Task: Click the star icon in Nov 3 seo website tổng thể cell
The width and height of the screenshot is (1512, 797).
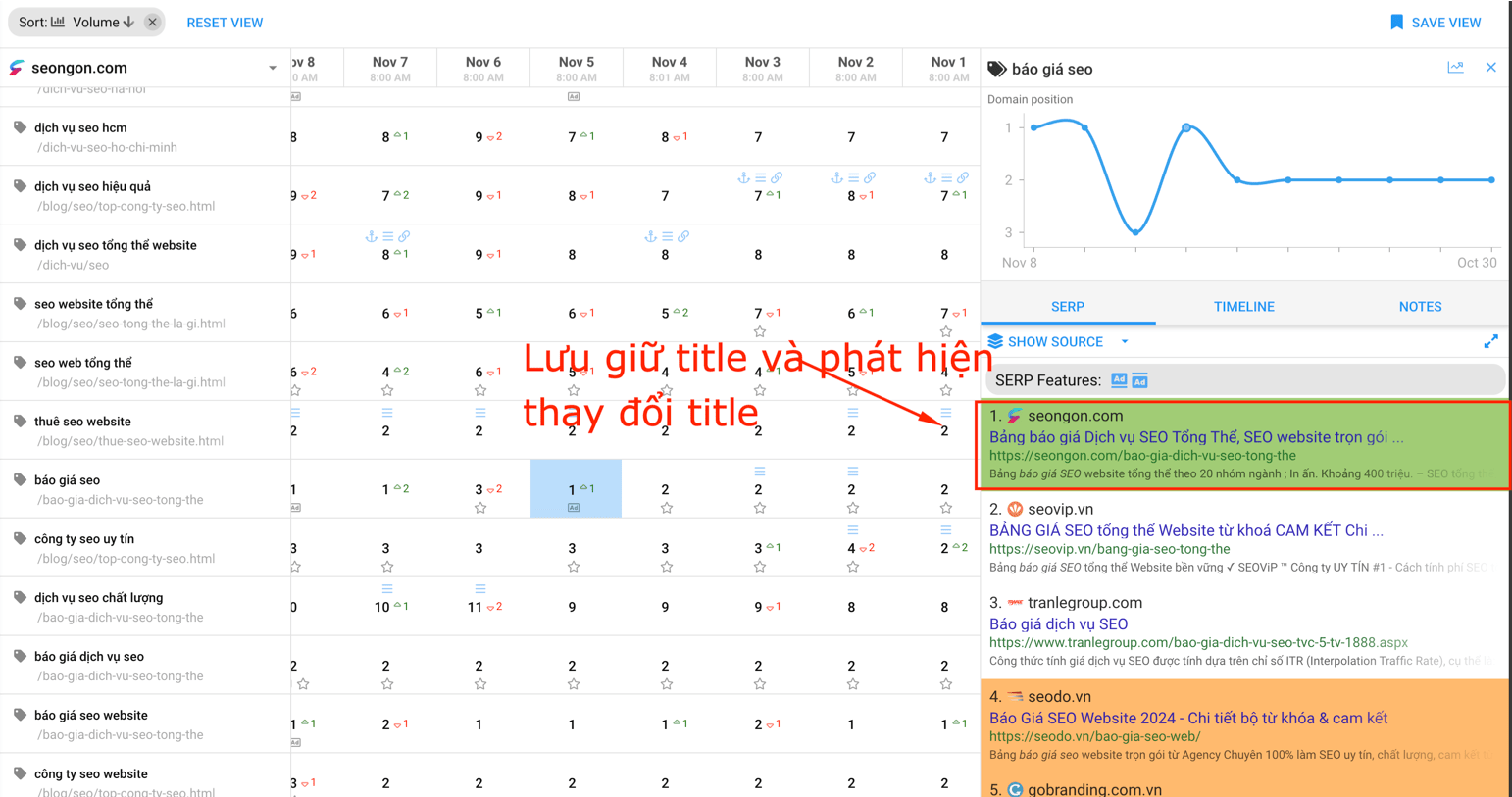Action: point(760,331)
